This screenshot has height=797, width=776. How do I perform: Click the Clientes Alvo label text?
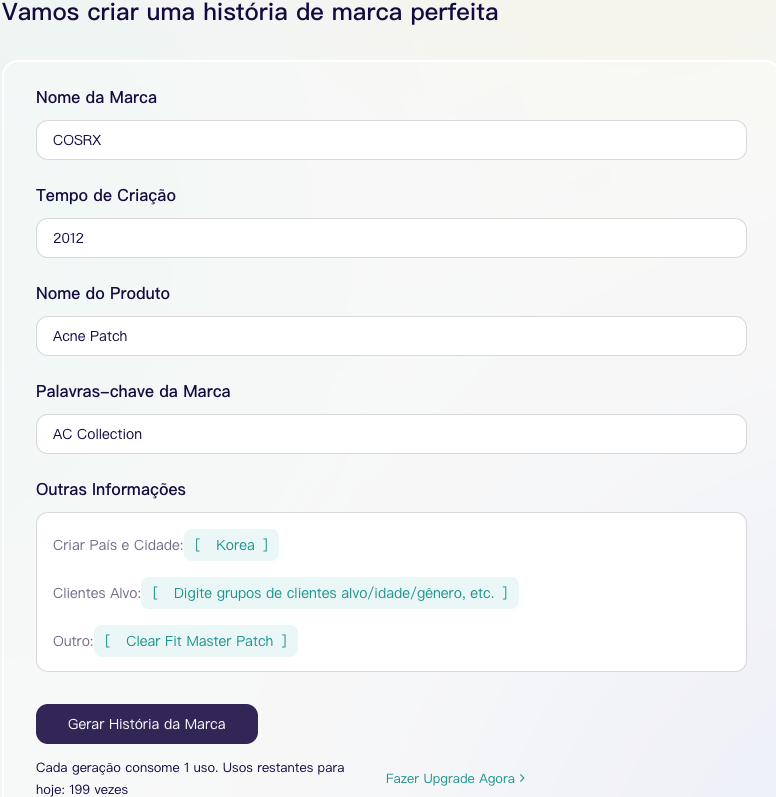click(x=96, y=593)
